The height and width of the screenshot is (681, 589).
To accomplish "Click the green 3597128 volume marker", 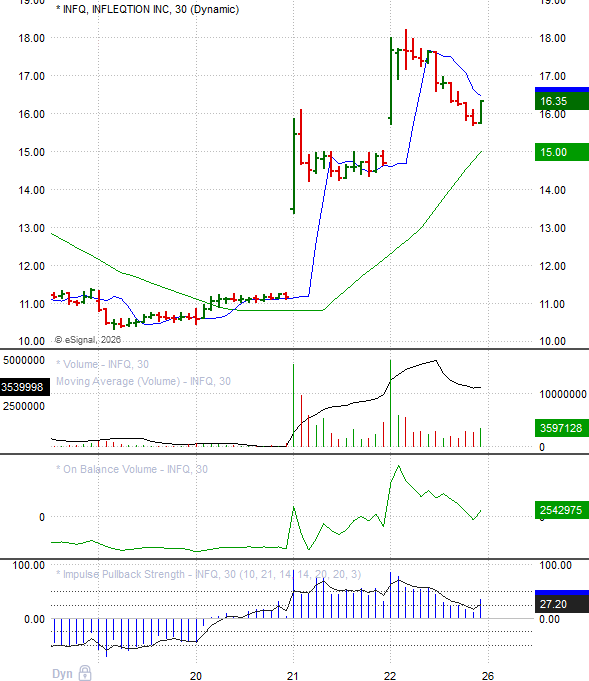I will (x=562, y=428).
